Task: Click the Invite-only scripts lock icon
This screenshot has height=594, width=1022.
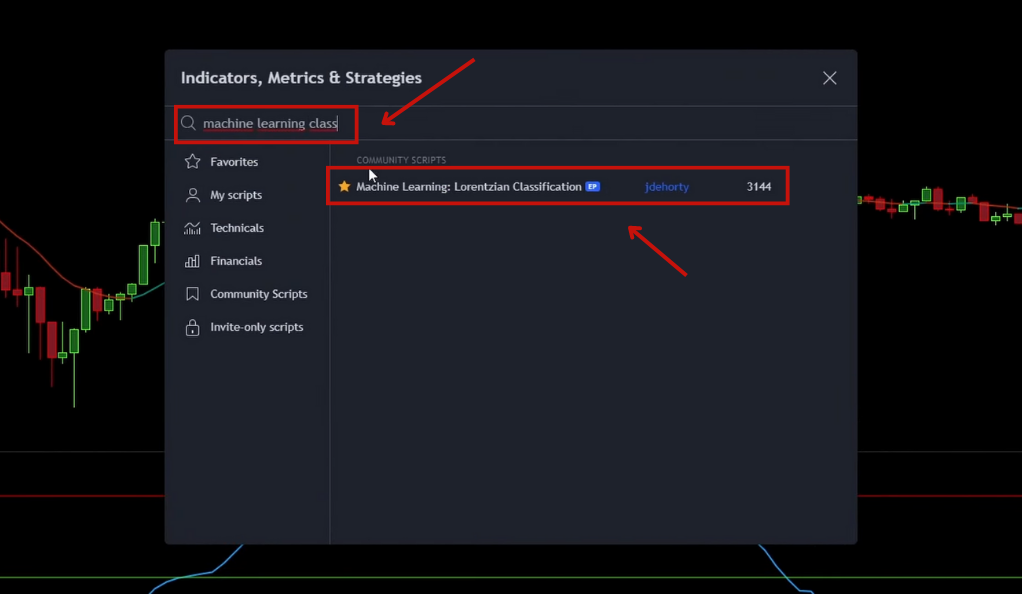Action: click(x=192, y=327)
